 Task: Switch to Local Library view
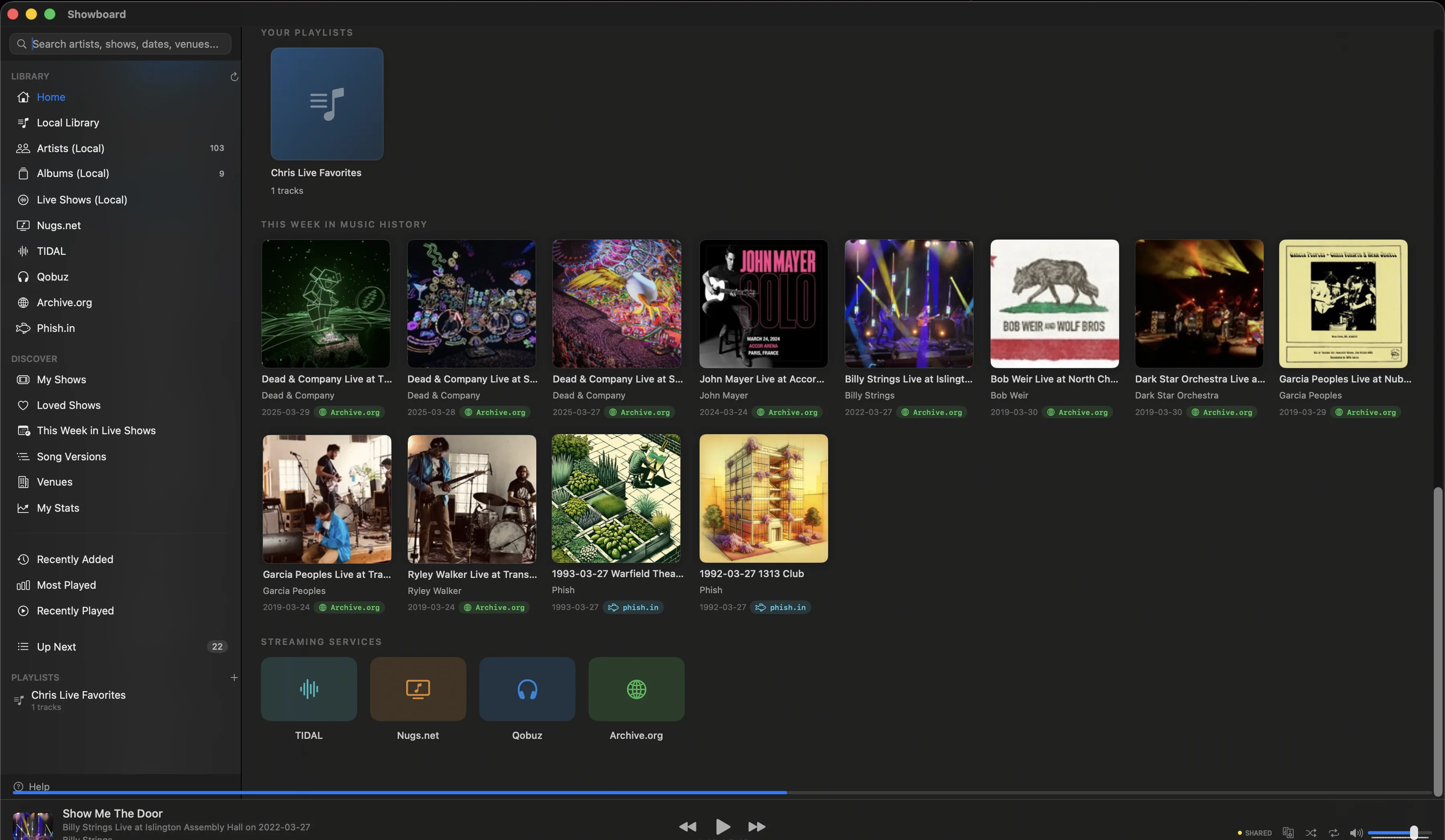[x=67, y=122]
